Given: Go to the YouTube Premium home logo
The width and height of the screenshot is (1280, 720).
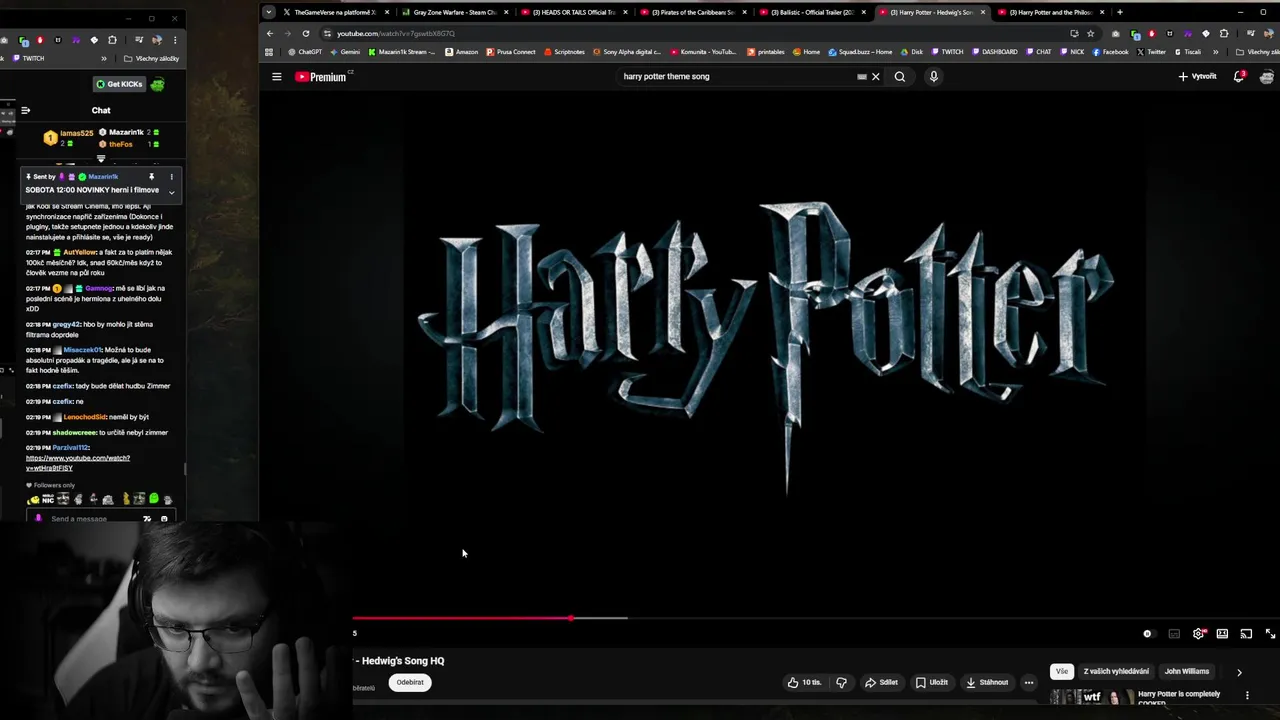Looking at the screenshot, I should [x=322, y=77].
